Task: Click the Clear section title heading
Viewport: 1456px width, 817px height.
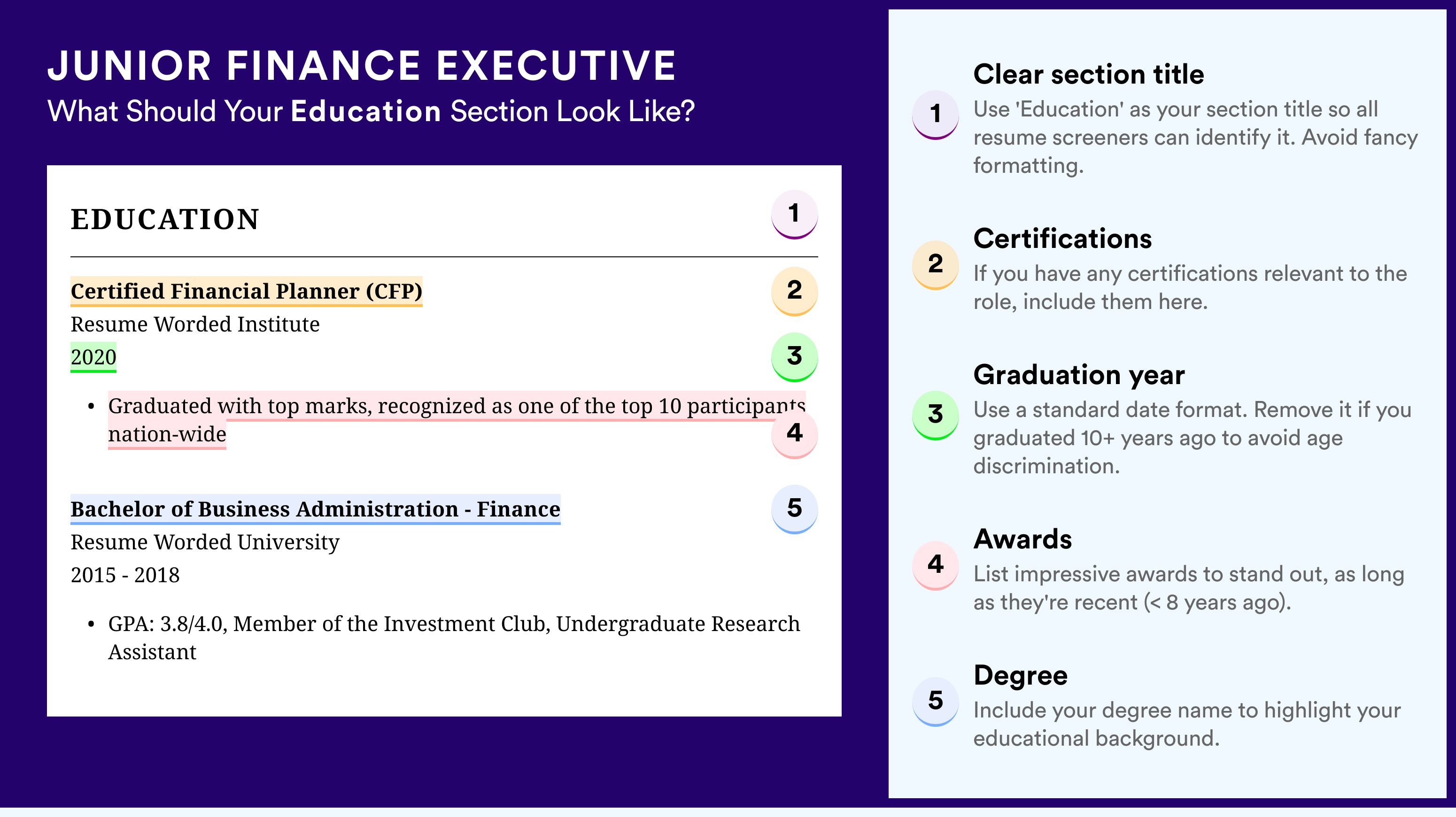Action: click(1089, 75)
